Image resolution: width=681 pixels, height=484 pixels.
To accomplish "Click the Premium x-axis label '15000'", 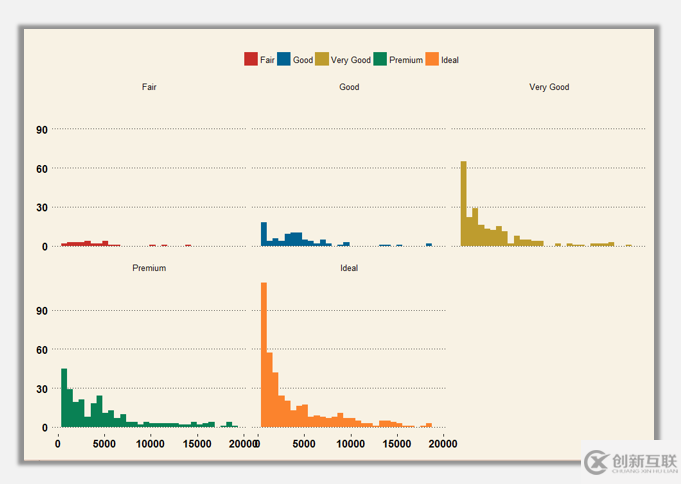I will (x=197, y=444).
